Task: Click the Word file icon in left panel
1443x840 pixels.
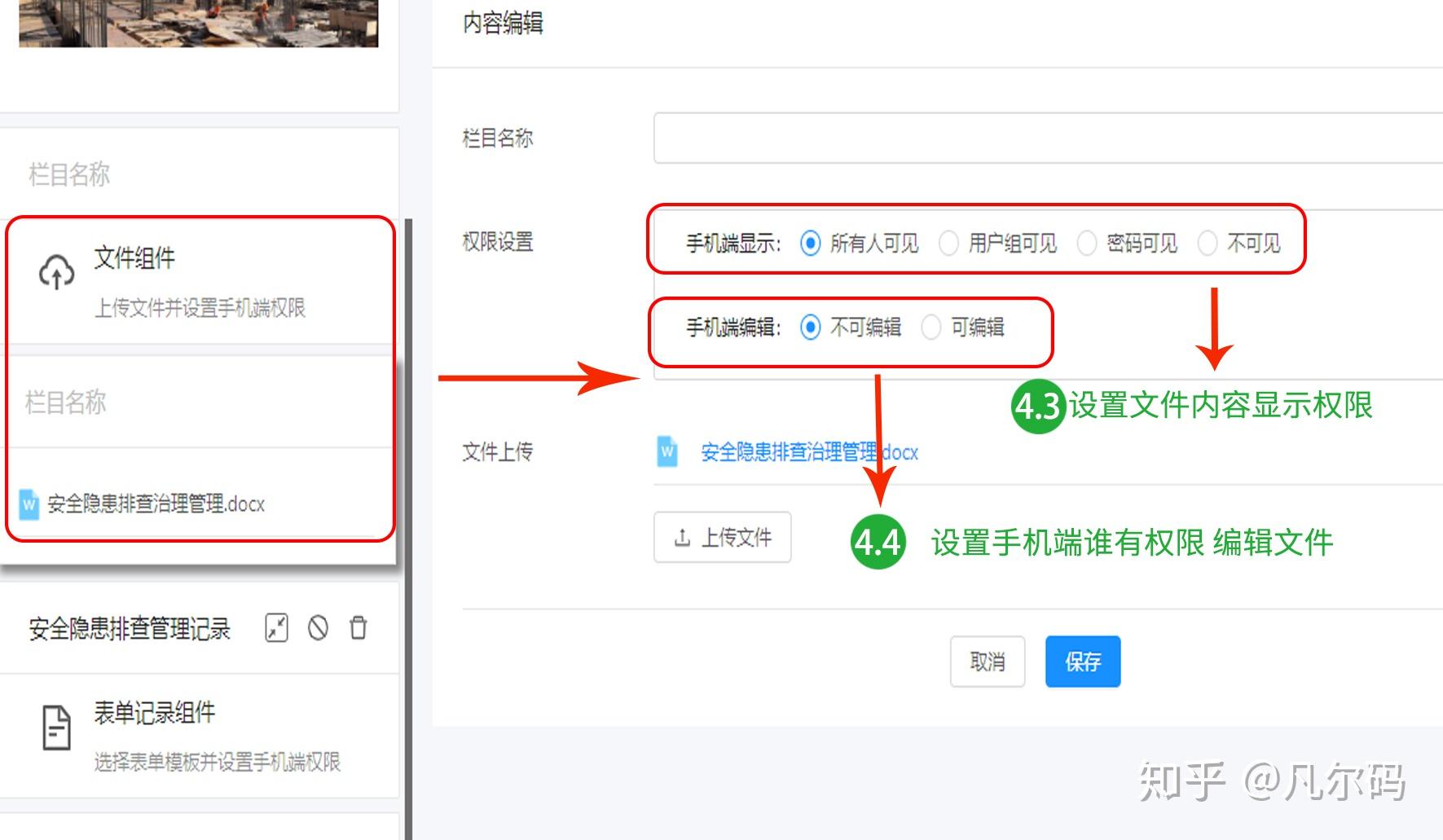Action: click(29, 504)
